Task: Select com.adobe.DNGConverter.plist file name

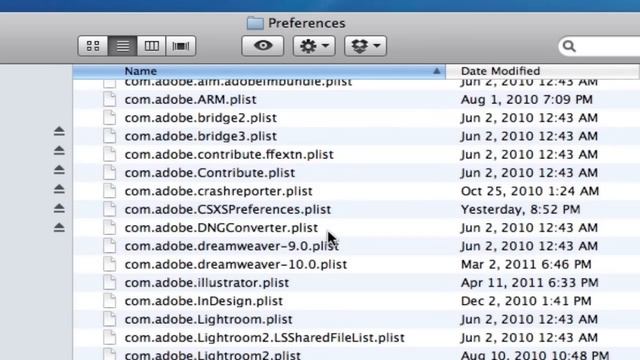Action: coord(221,228)
